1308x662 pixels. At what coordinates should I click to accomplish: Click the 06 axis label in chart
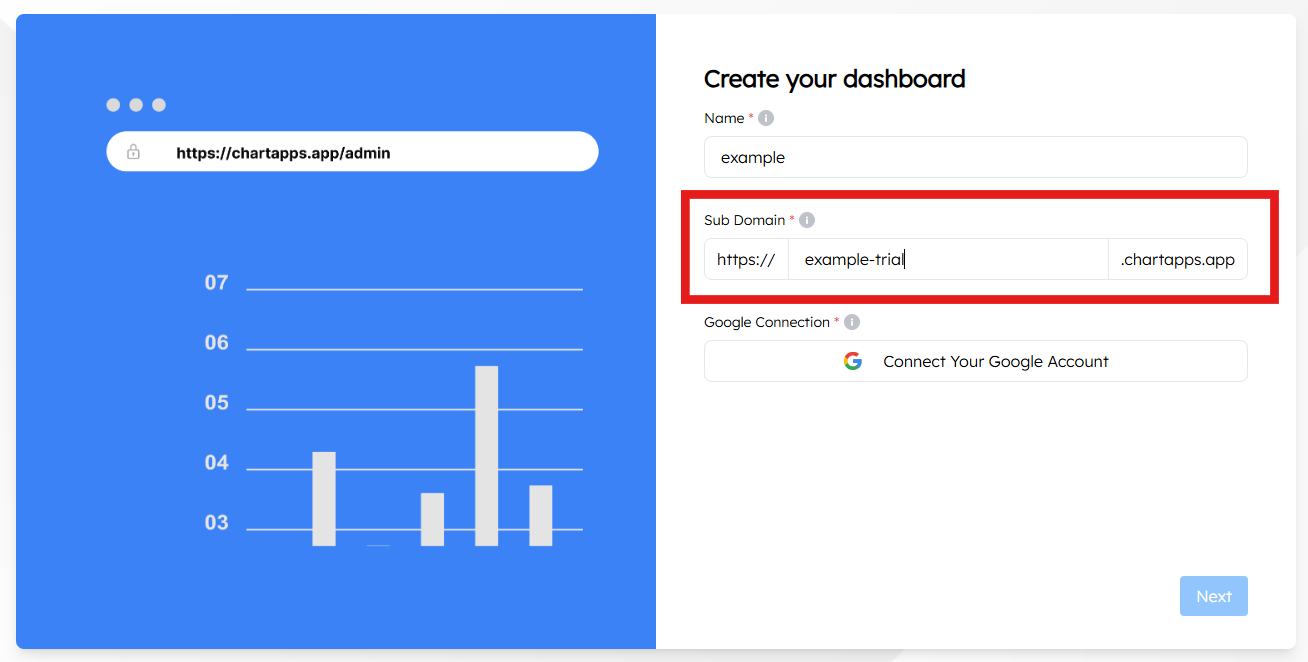click(216, 343)
